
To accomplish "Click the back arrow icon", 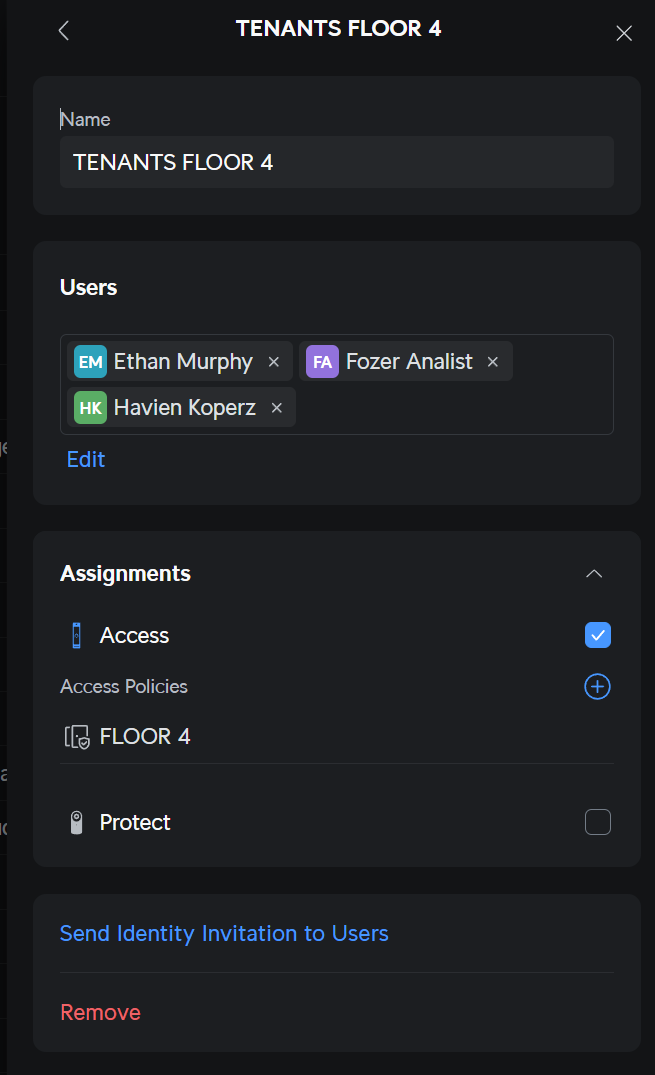I will [x=64, y=31].
